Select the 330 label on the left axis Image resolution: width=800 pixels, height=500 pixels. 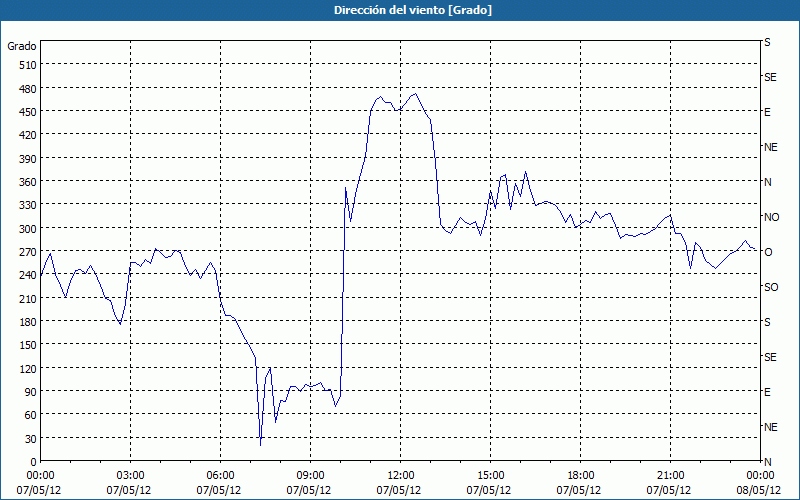point(29,205)
